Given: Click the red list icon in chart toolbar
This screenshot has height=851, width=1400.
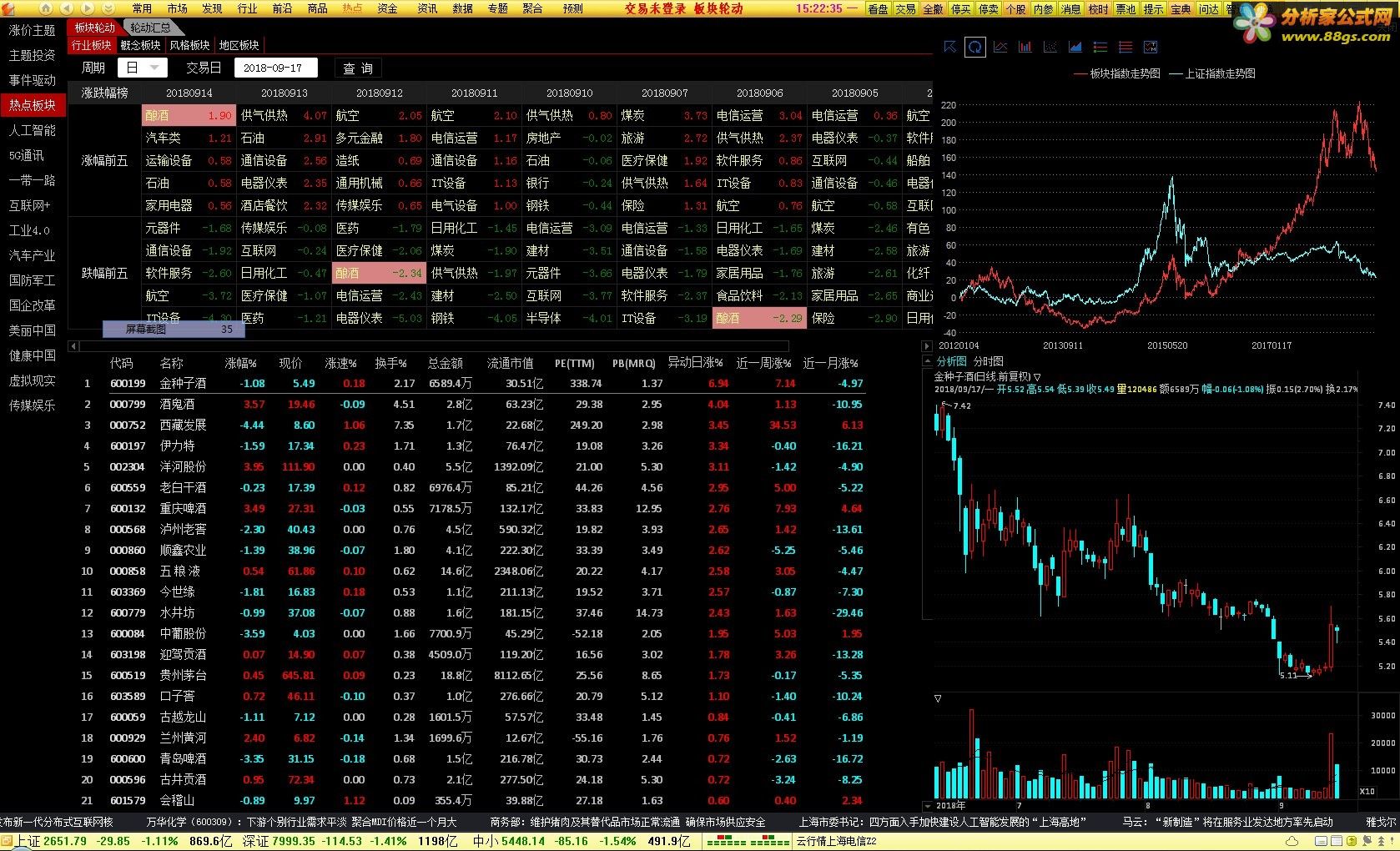Looking at the screenshot, I should [1125, 48].
